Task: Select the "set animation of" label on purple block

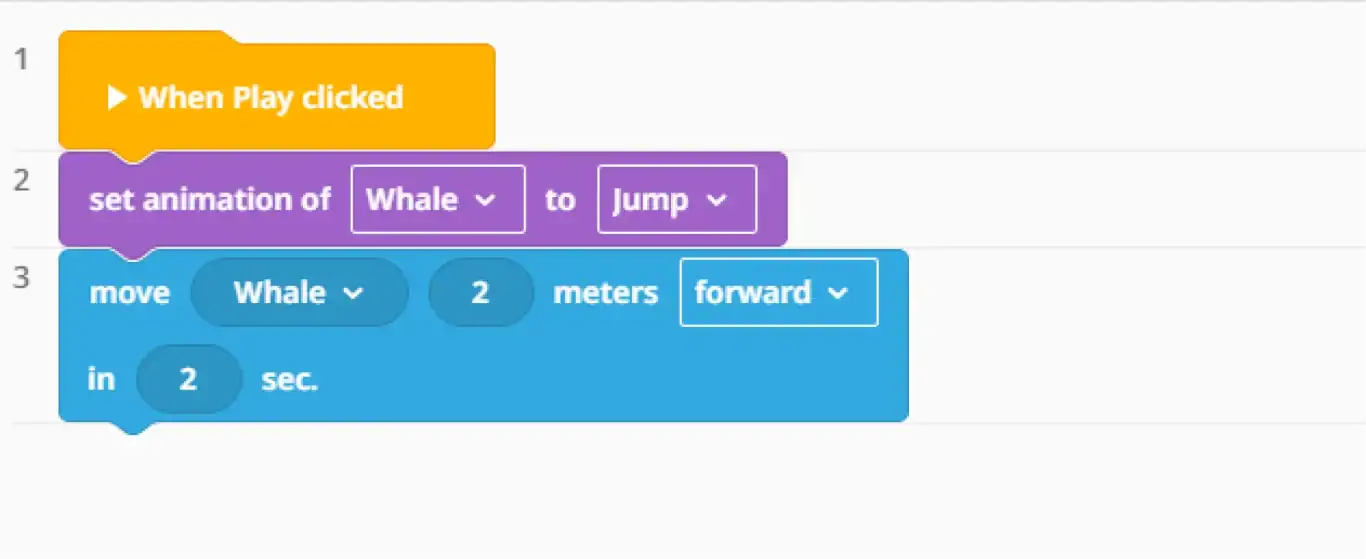Action: [x=210, y=199]
